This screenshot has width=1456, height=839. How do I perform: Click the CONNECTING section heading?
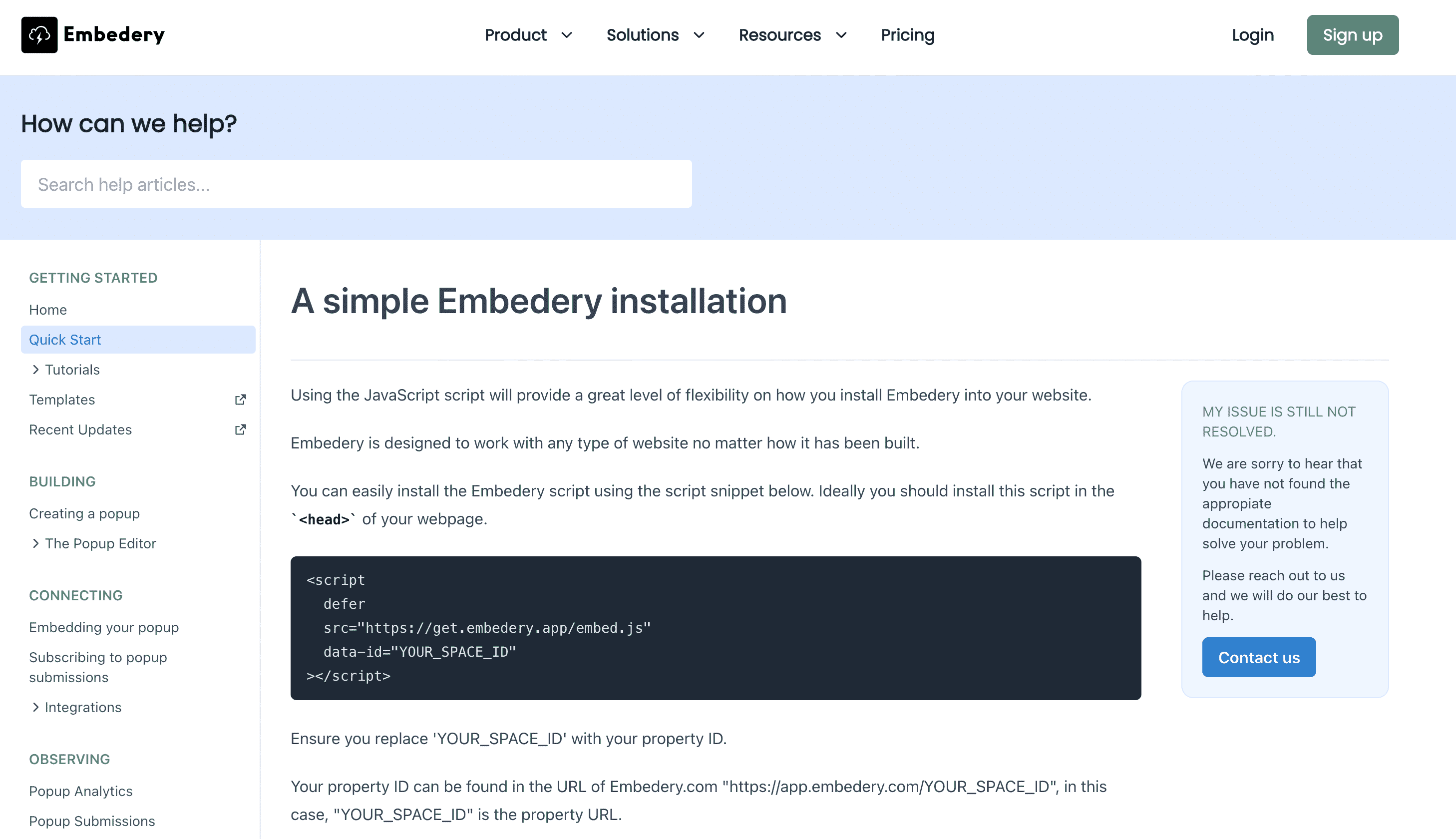[x=75, y=596]
